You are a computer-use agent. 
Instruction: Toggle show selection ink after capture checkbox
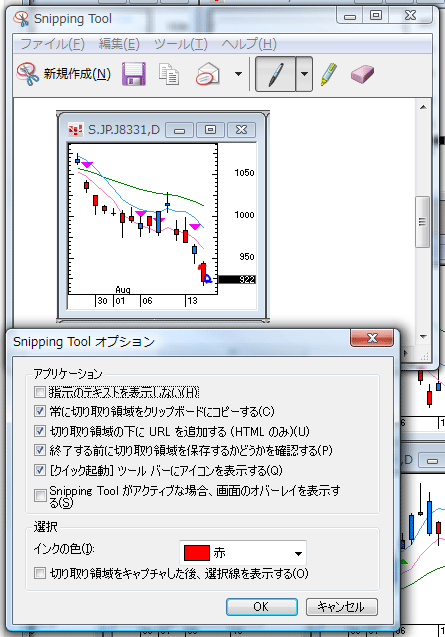pos(40,573)
